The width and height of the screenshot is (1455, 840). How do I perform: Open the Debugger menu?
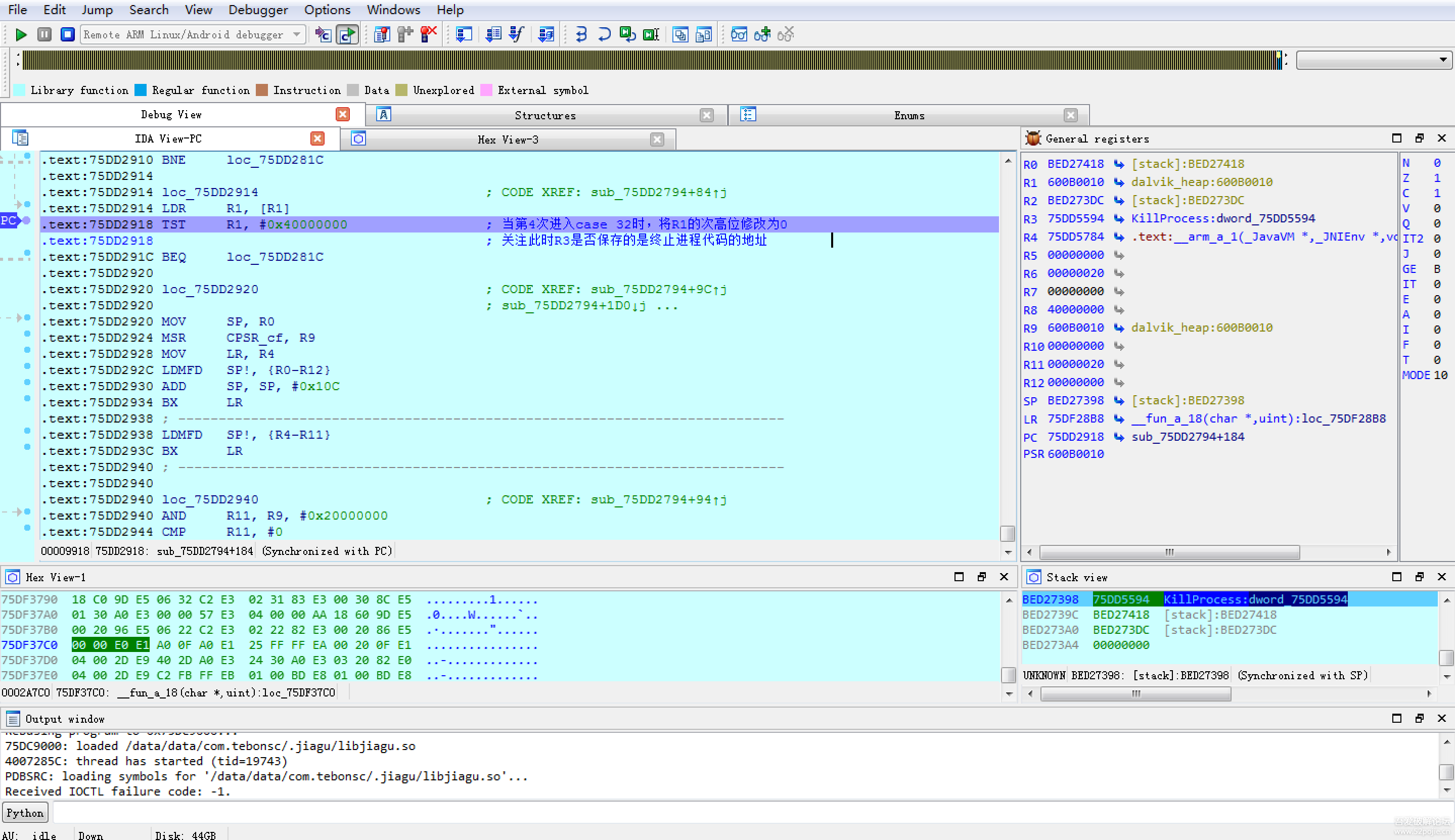[x=257, y=10]
